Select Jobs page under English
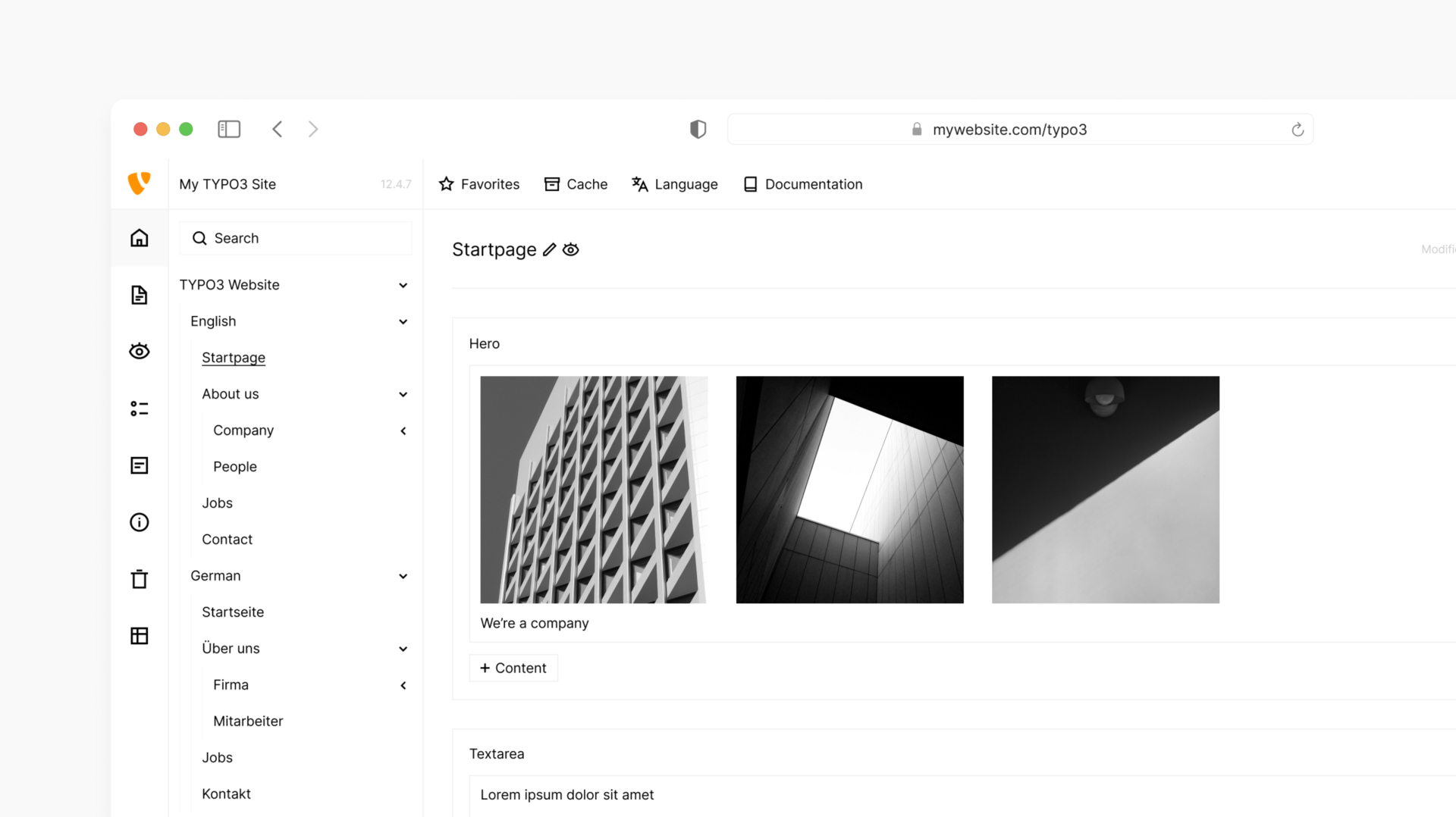 217,503
